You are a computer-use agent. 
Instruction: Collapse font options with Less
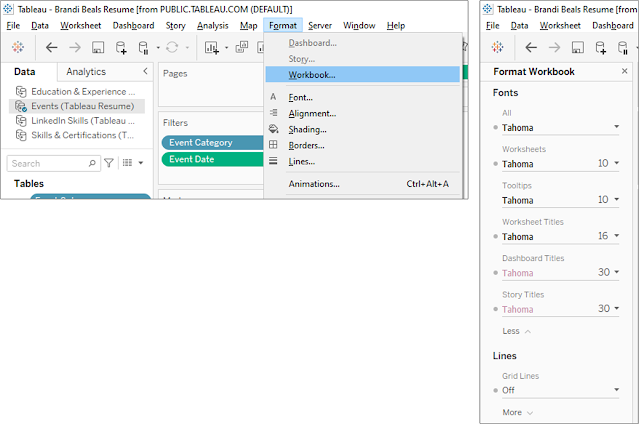point(516,331)
